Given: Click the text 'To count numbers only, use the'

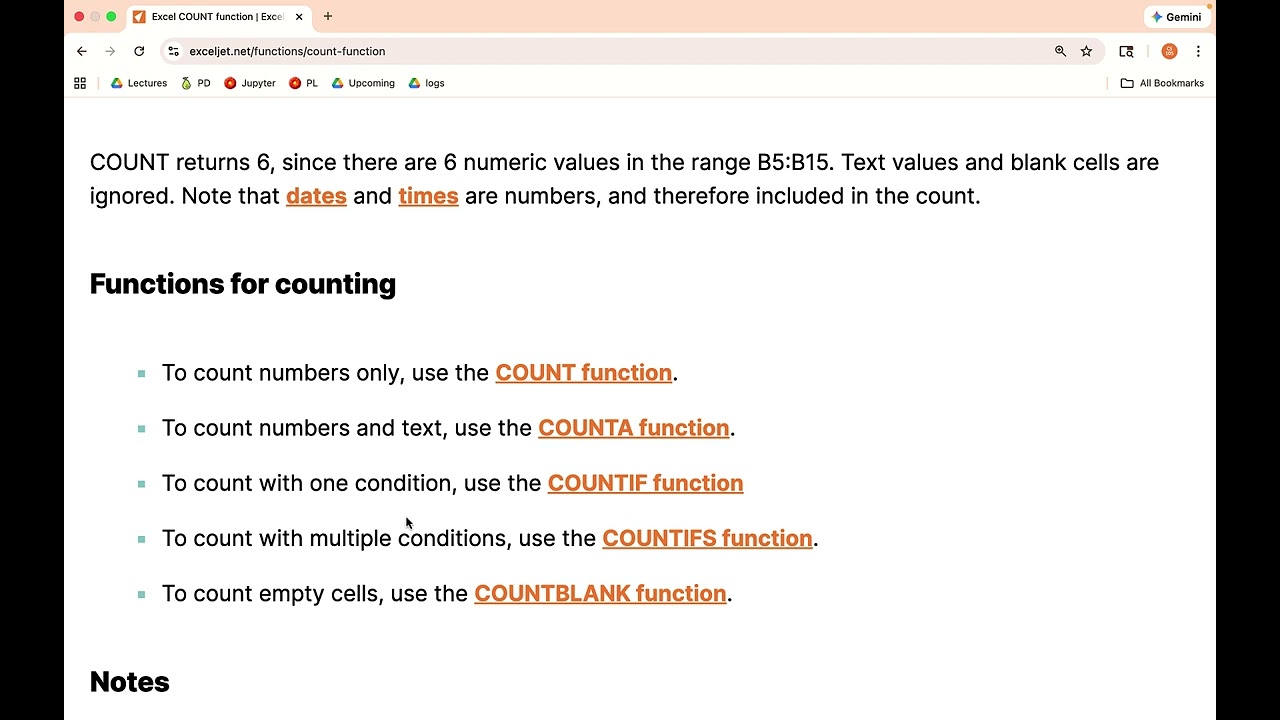Looking at the screenshot, I should click(x=325, y=373).
